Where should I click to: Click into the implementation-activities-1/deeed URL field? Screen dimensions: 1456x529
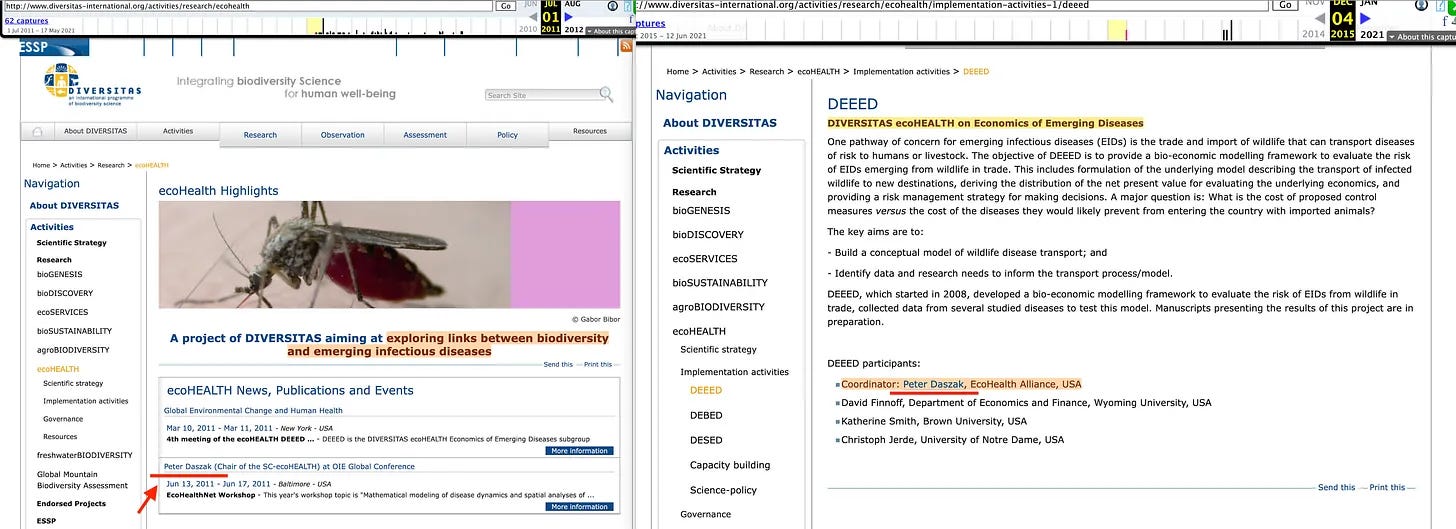click(953, 5)
